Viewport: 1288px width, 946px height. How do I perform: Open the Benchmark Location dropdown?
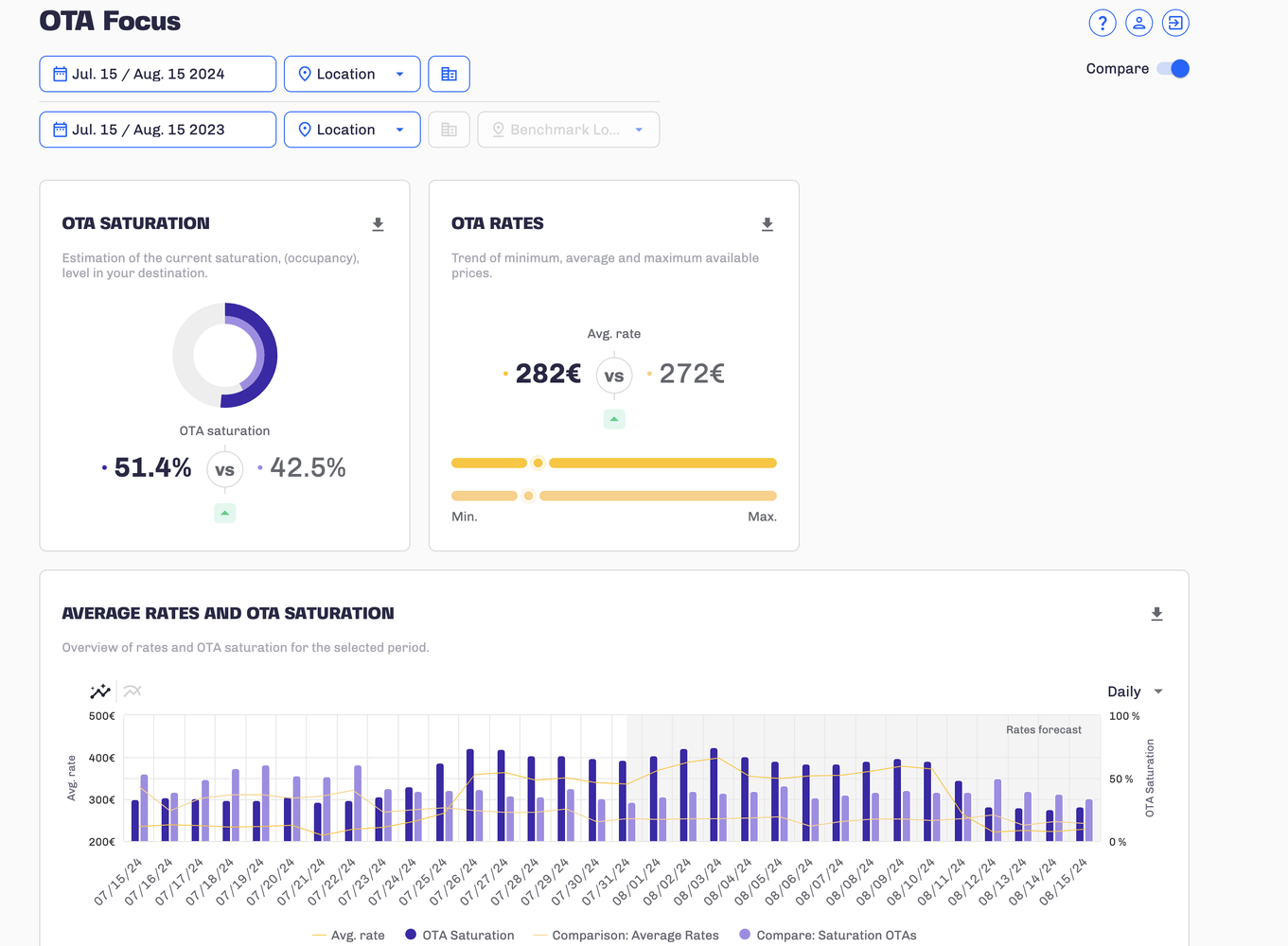568,130
